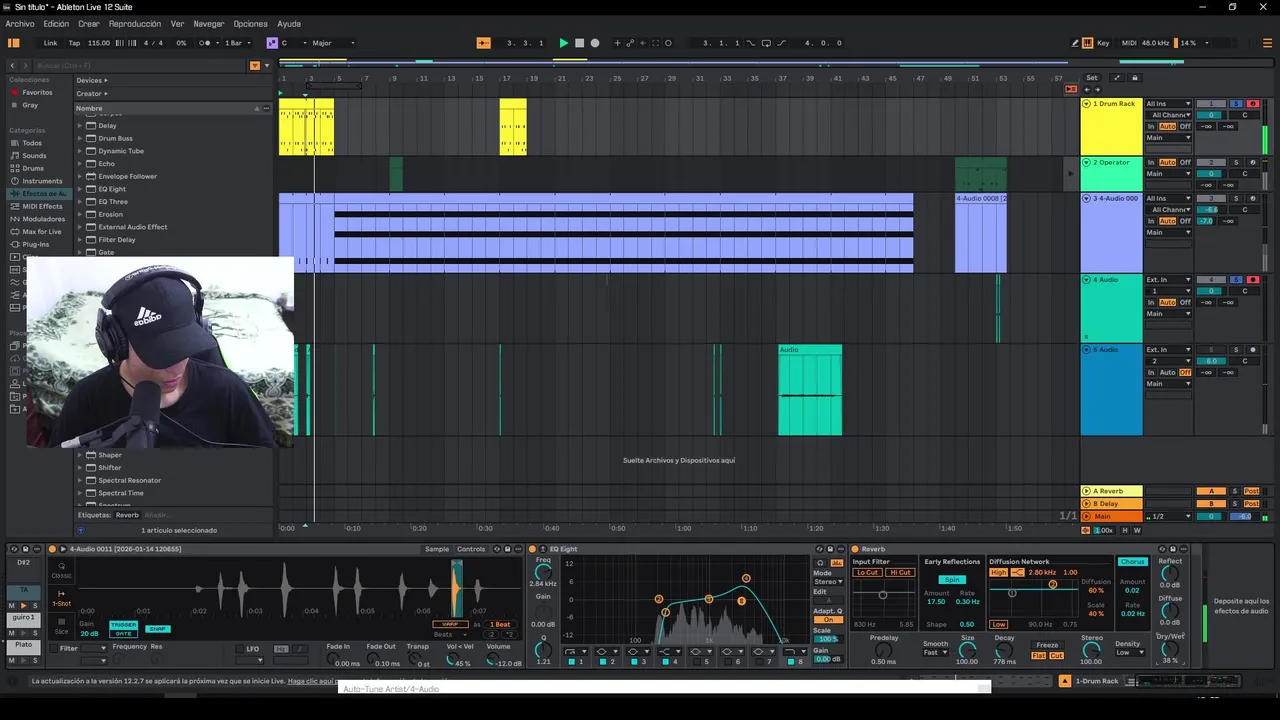Screen dimensions: 1280x720
Task: Toggle the browser panel show/hide icon
Action: [14, 43]
